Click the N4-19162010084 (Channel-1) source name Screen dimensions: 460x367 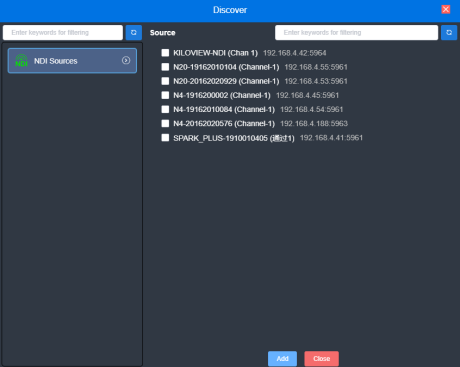pyautogui.click(x=224, y=109)
